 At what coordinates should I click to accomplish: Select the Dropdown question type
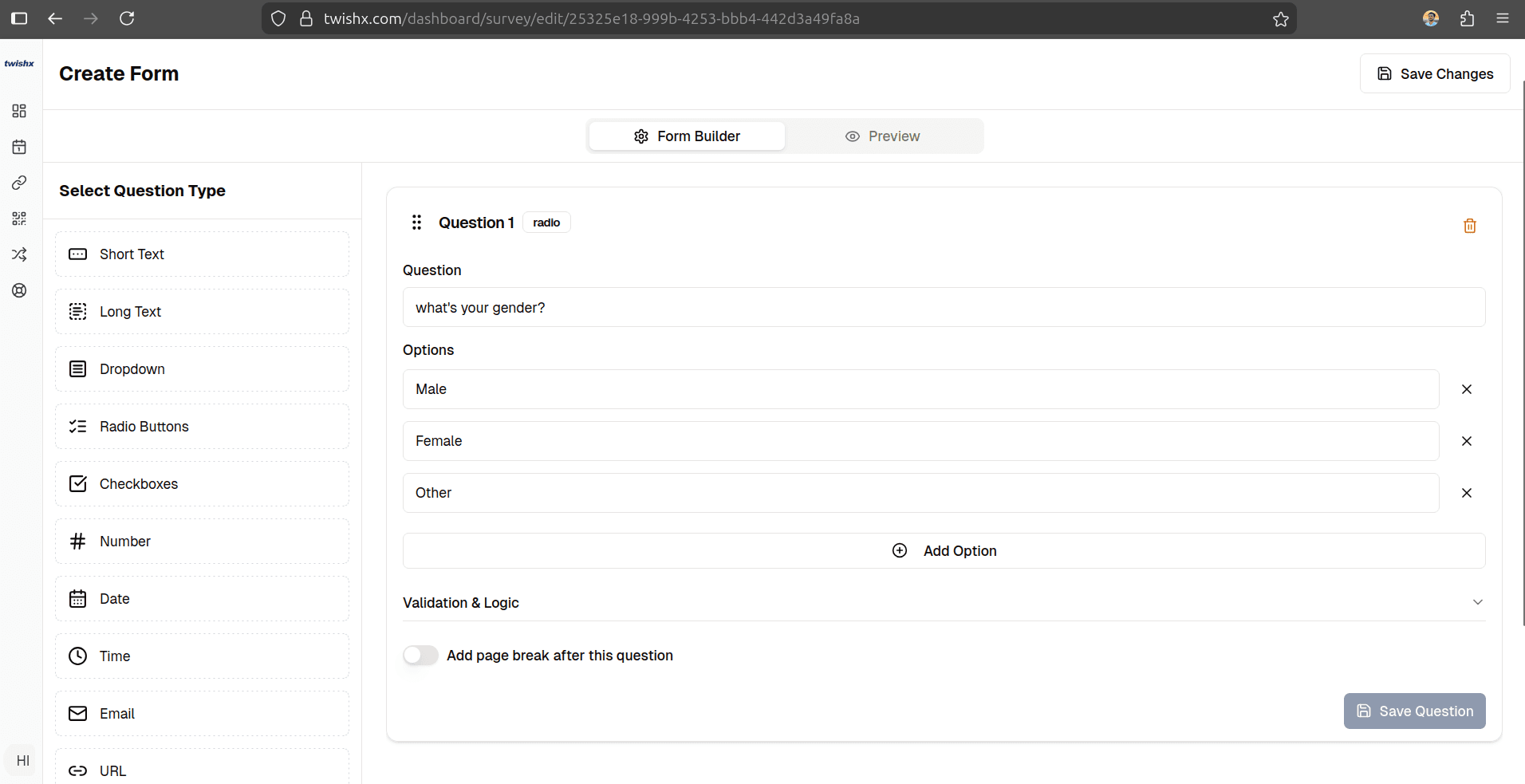tap(202, 369)
